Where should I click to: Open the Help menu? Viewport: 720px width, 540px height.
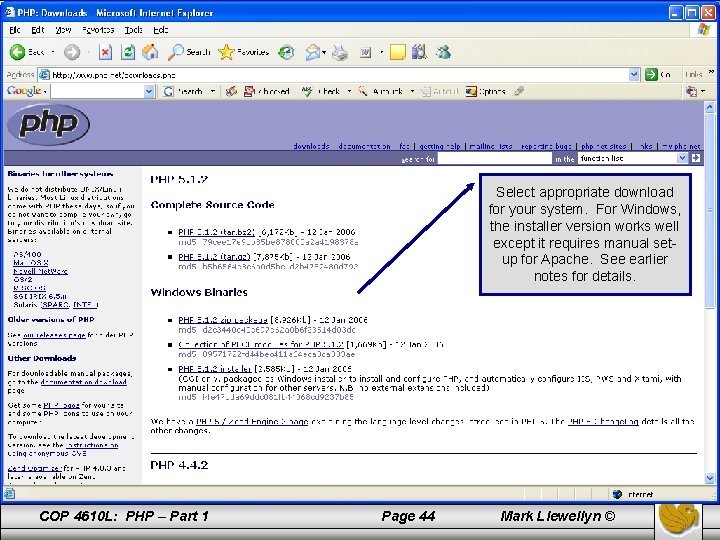tap(161, 30)
